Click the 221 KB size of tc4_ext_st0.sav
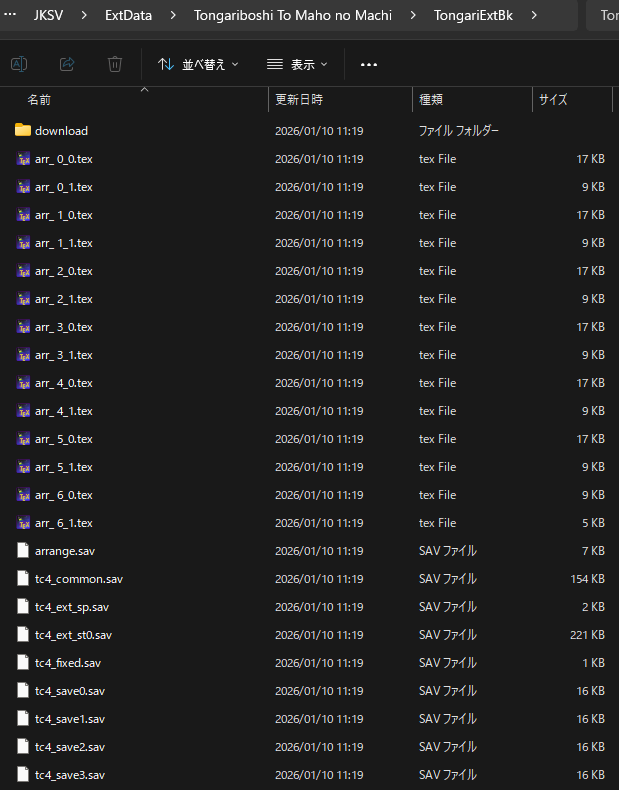This screenshot has width=619, height=790. (x=587, y=635)
